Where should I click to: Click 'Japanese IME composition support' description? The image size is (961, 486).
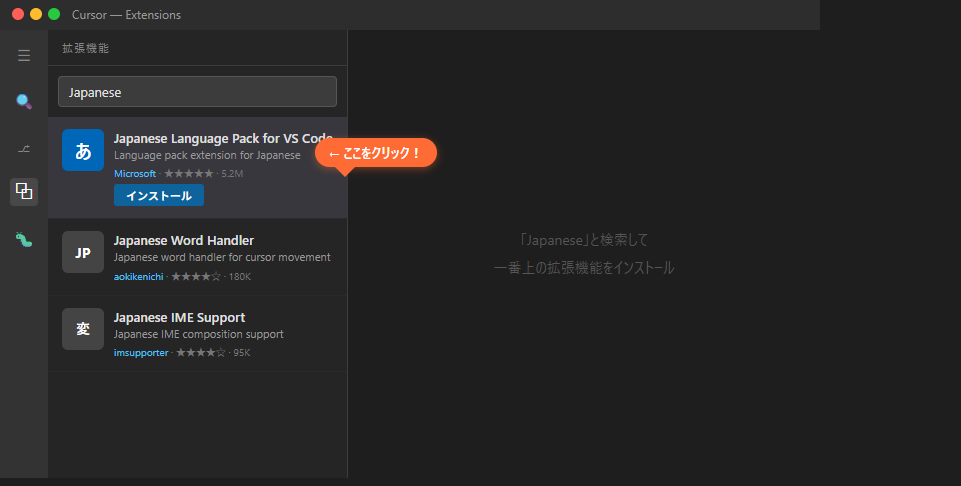pos(199,334)
